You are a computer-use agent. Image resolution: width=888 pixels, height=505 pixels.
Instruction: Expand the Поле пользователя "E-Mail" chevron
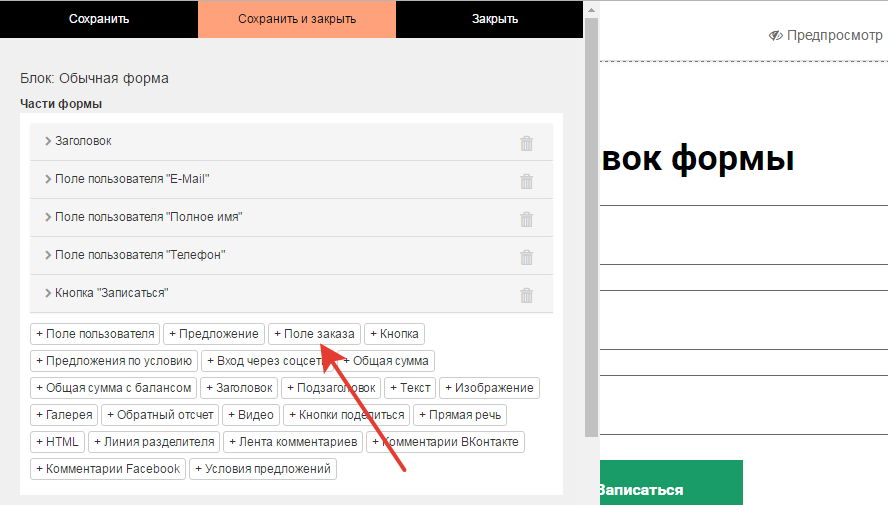[x=48, y=179]
